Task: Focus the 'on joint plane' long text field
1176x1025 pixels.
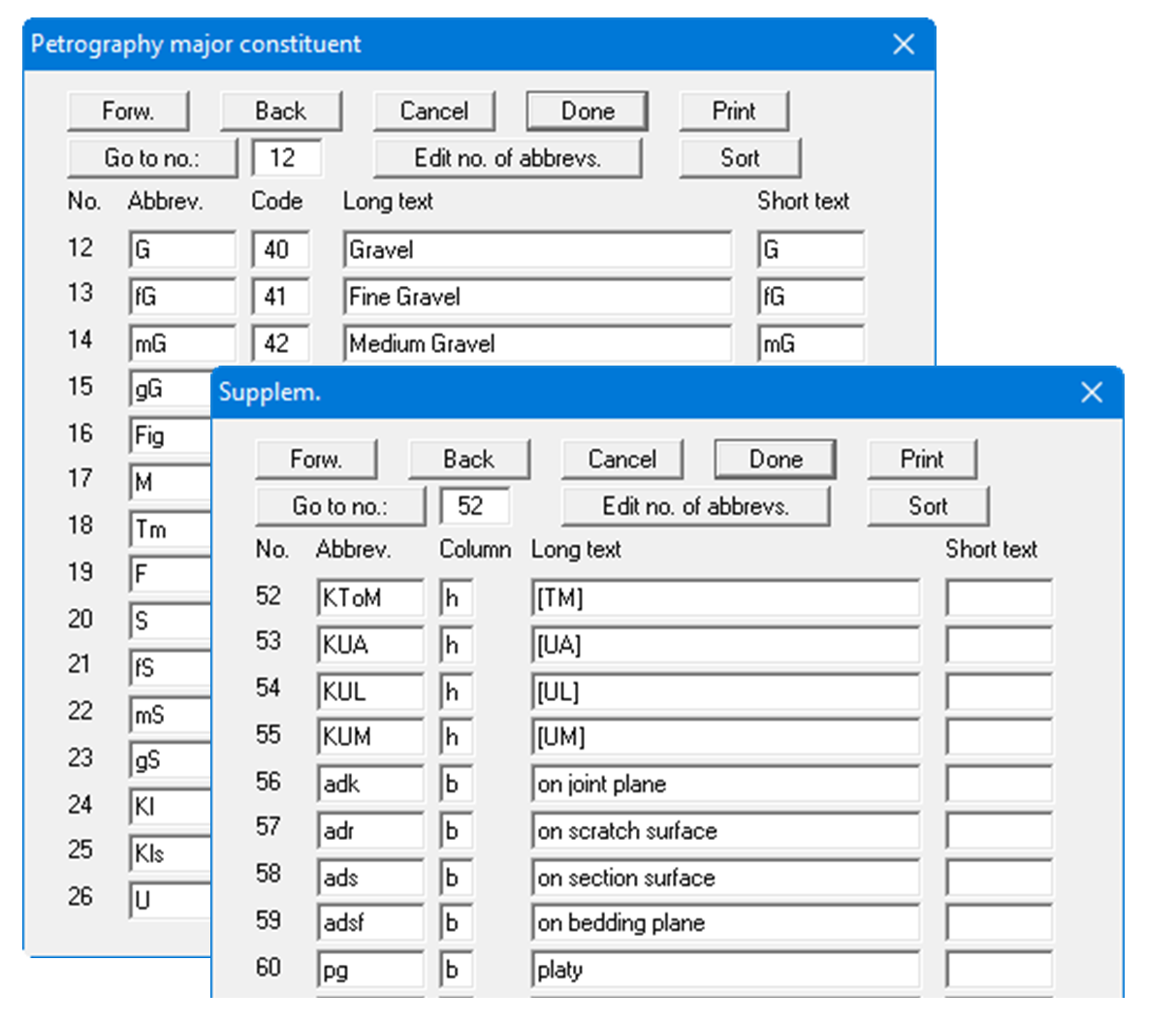Action: click(x=724, y=785)
